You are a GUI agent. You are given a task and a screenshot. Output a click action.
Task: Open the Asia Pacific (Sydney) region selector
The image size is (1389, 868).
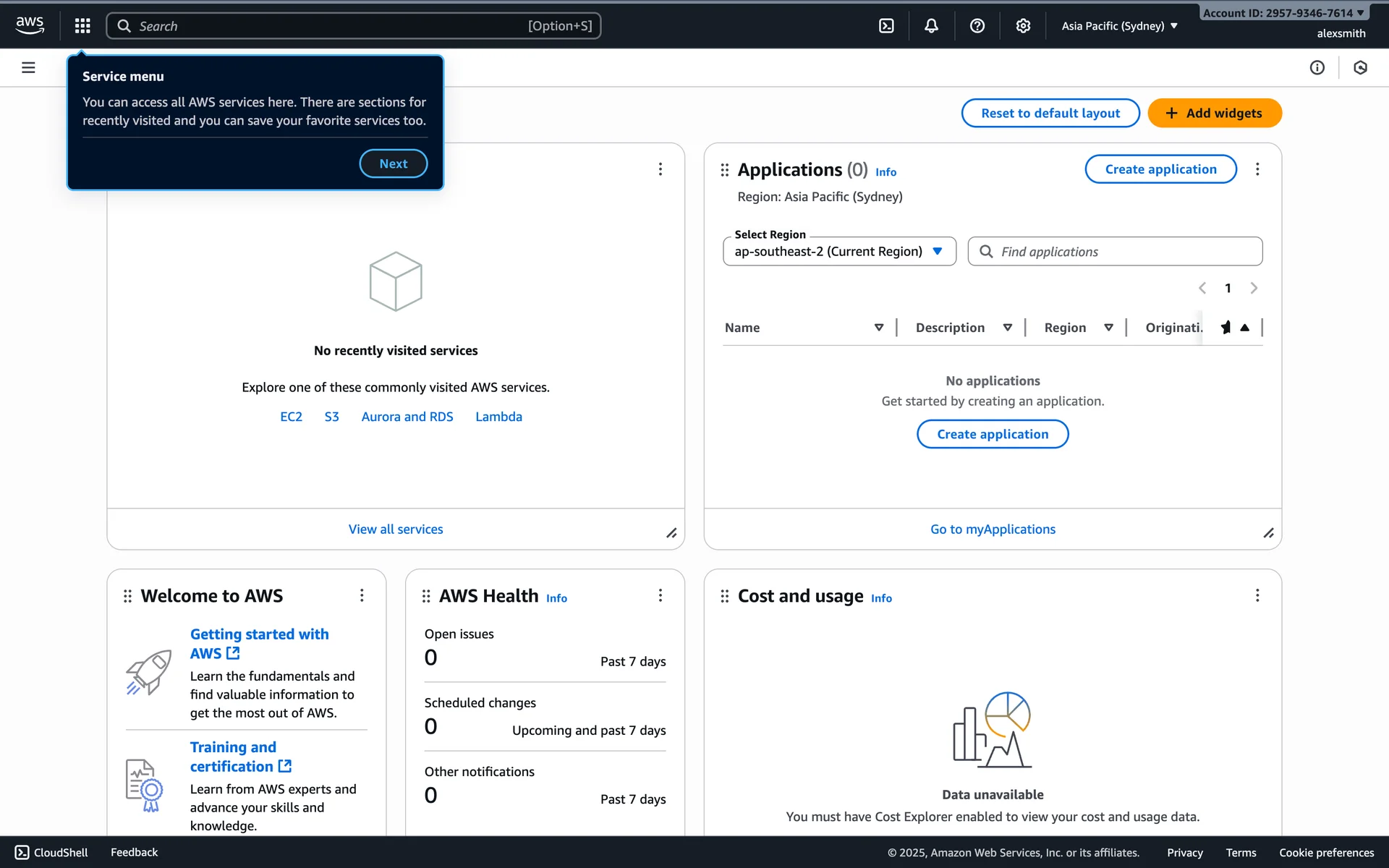pos(1119,26)
